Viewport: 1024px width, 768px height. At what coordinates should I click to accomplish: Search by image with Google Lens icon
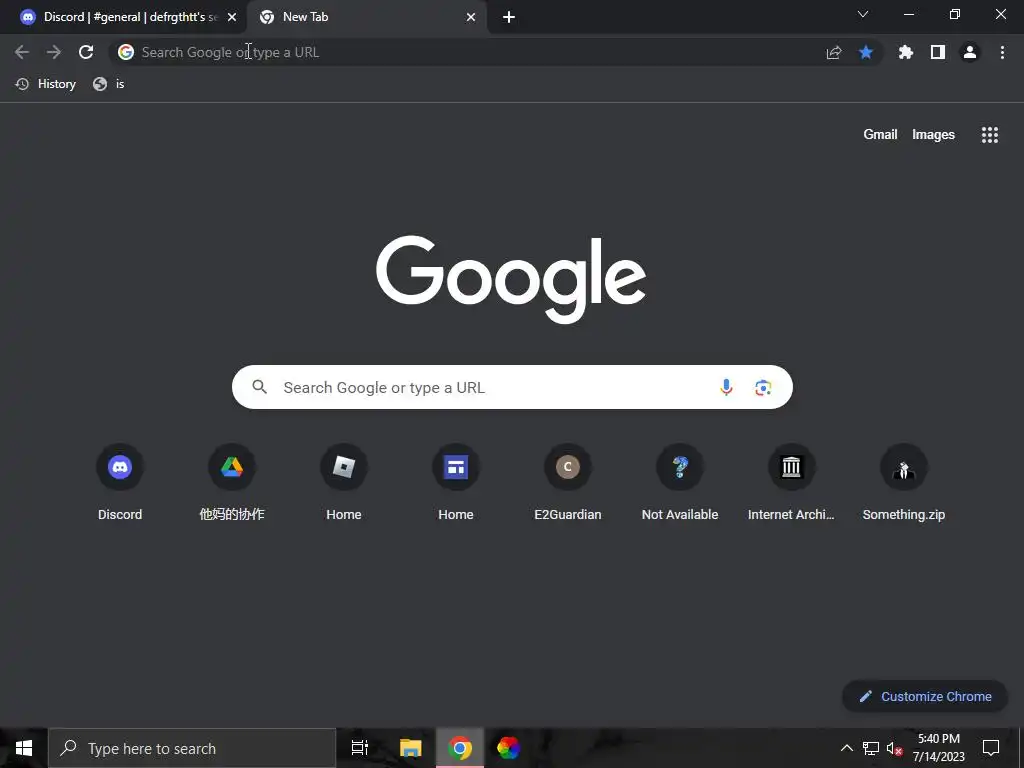763,387
